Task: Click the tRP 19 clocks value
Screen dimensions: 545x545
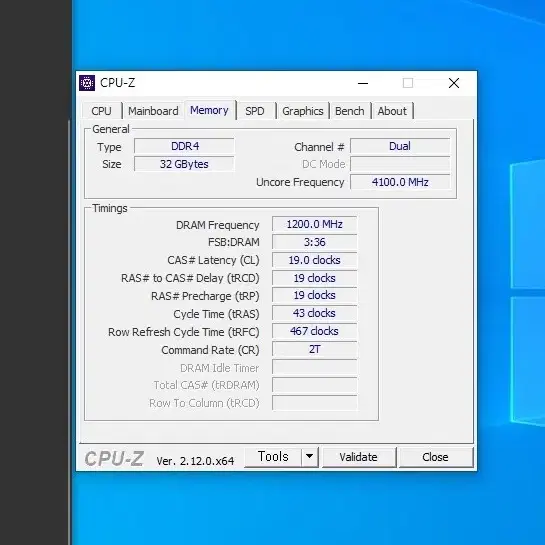Action: point(315,295)
